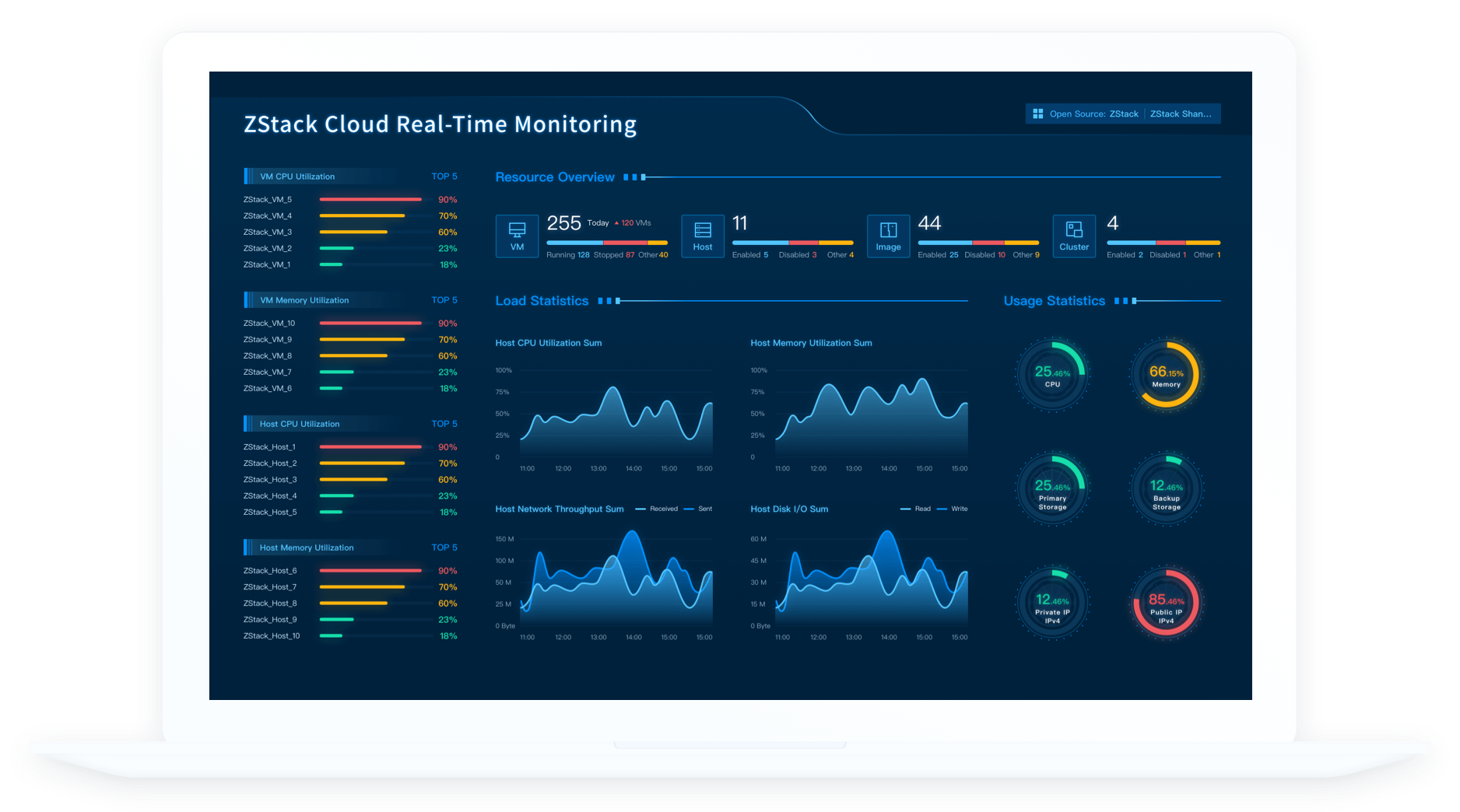Click the ZStack_VM_4 row name
Image resolution: width=1460 pixels, height=812 pixels.
click(x=267, y=216)
